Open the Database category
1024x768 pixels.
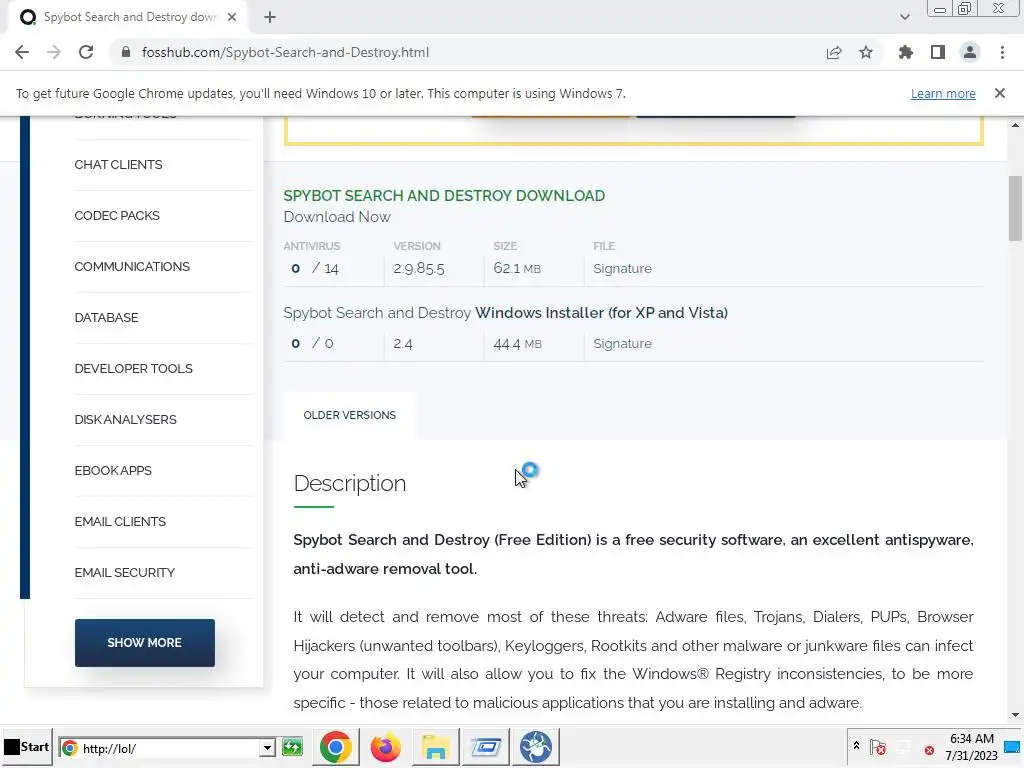pos(106,317)
